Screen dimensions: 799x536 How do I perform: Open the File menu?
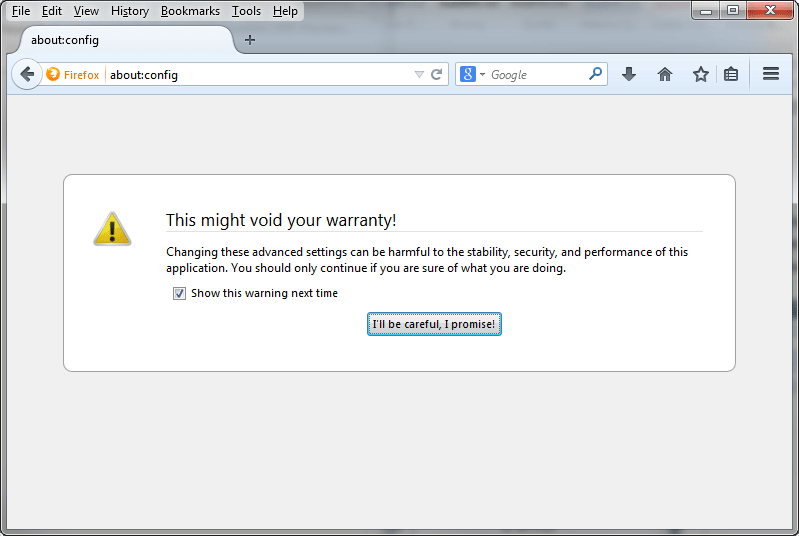click(21, 11)
